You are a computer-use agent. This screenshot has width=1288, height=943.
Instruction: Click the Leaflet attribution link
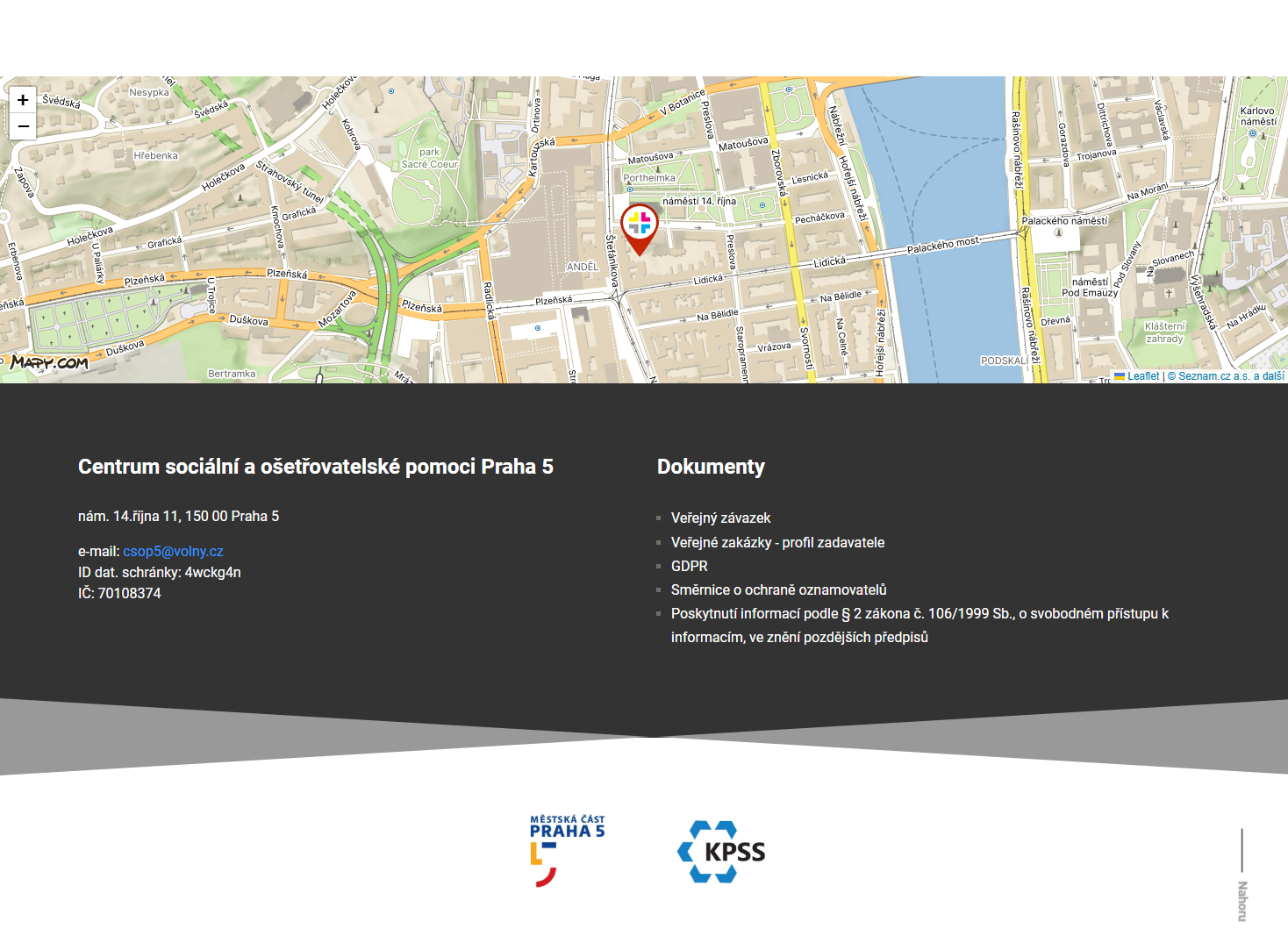point(1142,376)
